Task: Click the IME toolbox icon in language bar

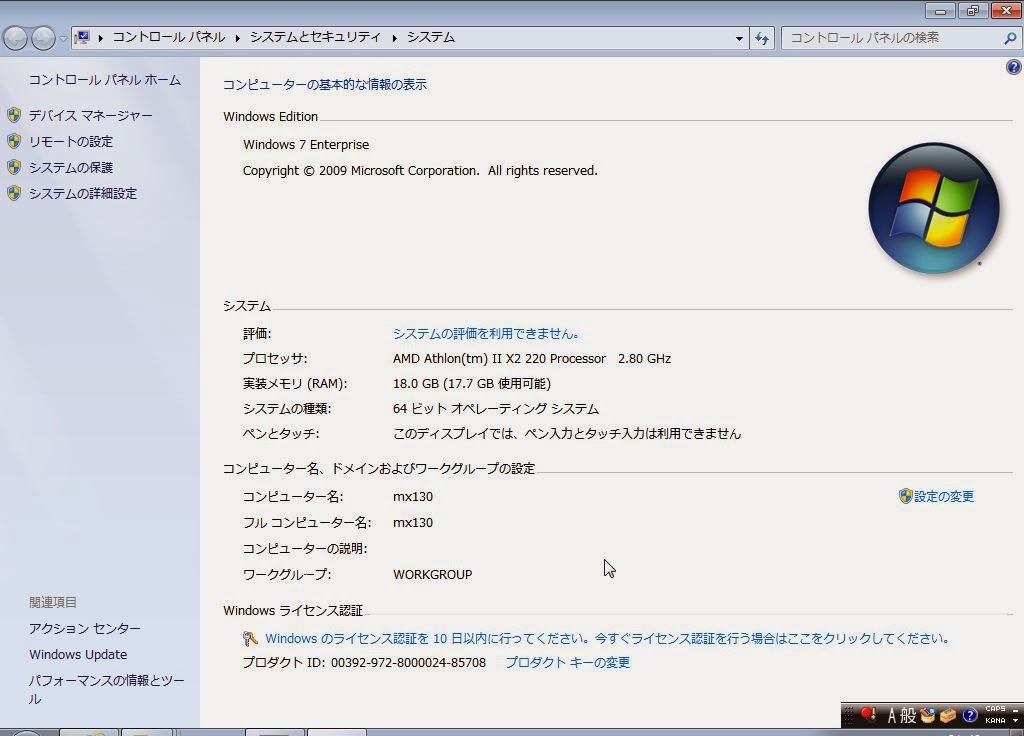Action: 948,716
